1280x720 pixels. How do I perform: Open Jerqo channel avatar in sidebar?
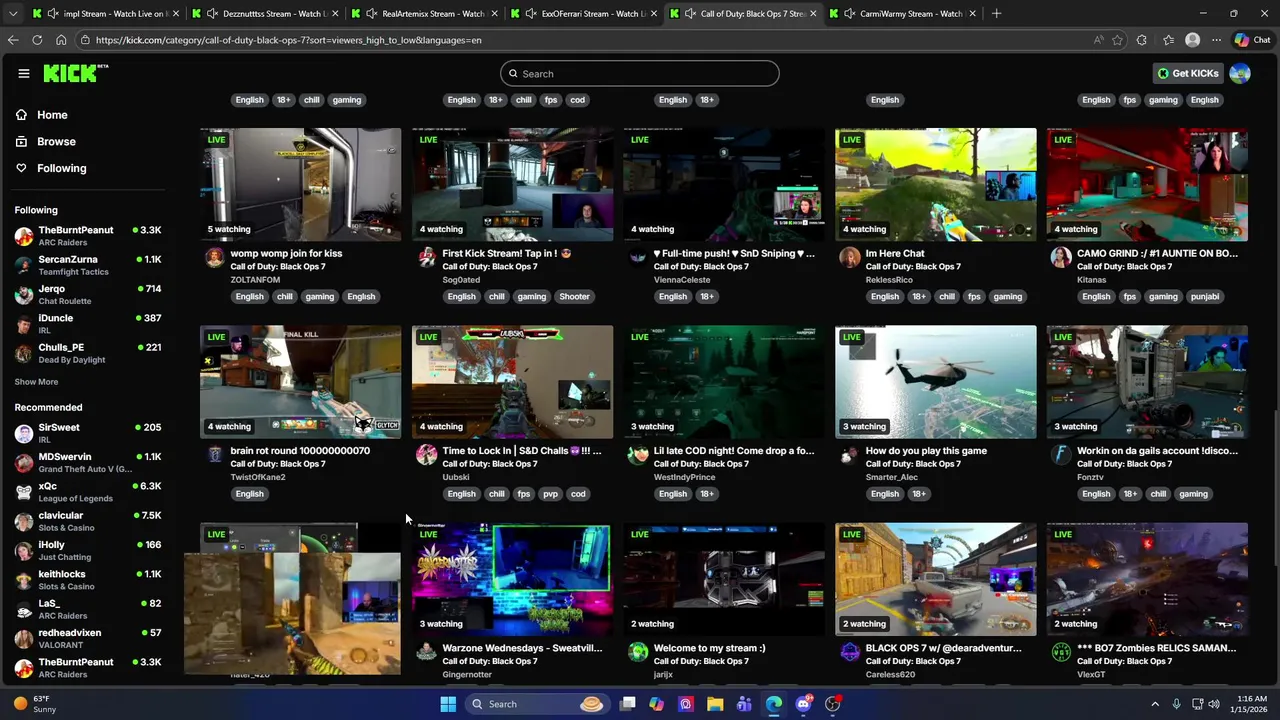point(24,295)
